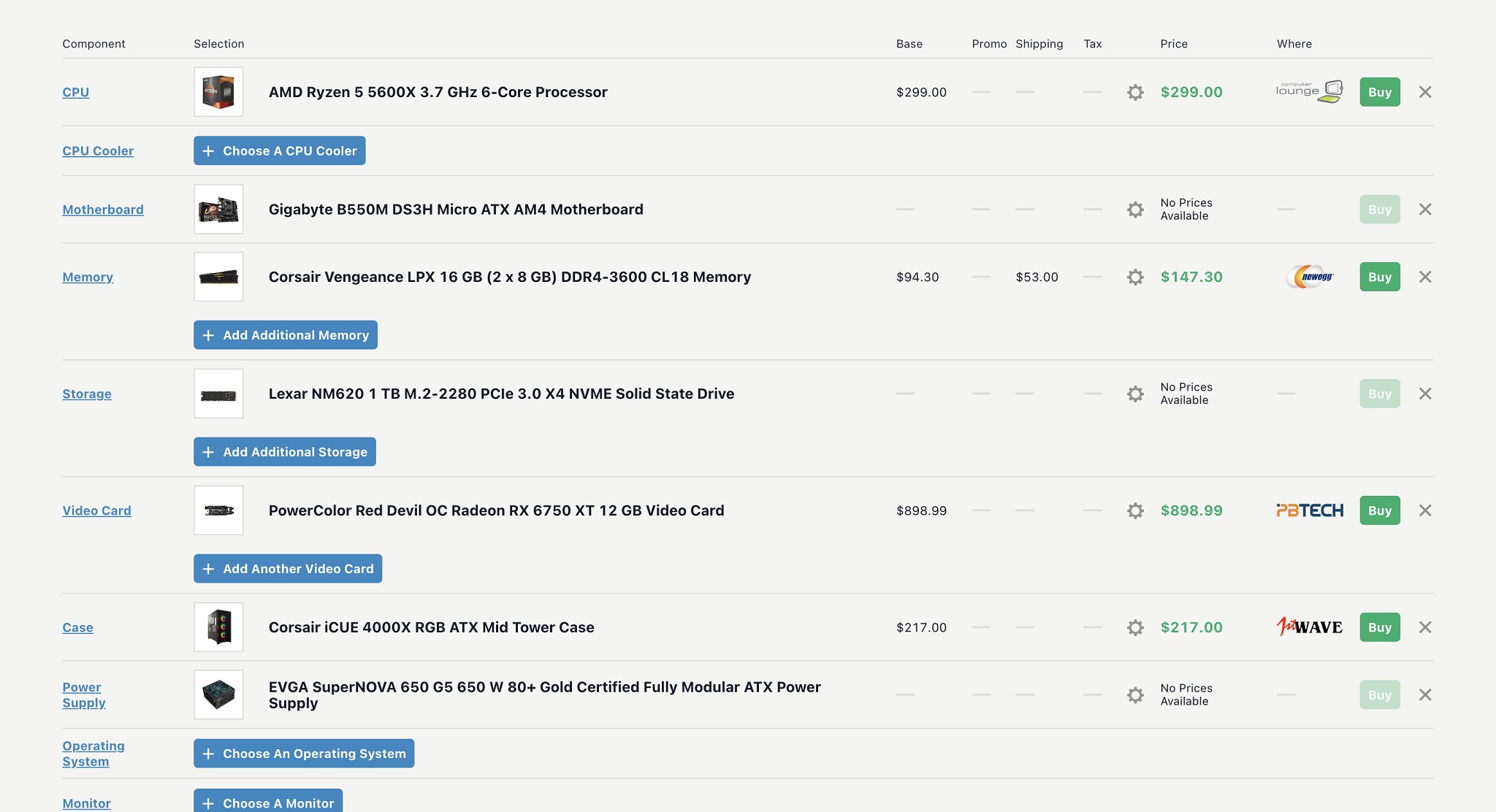
Task: Click the PBTech store logo
Action: (1310, 510)
